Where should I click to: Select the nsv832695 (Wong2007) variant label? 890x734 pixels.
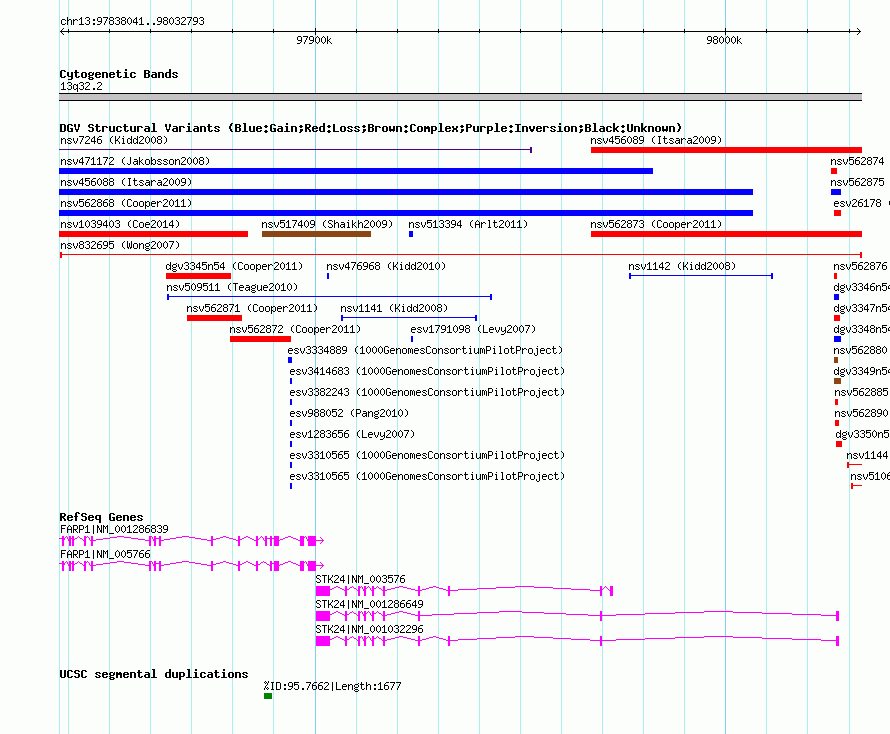120,245
